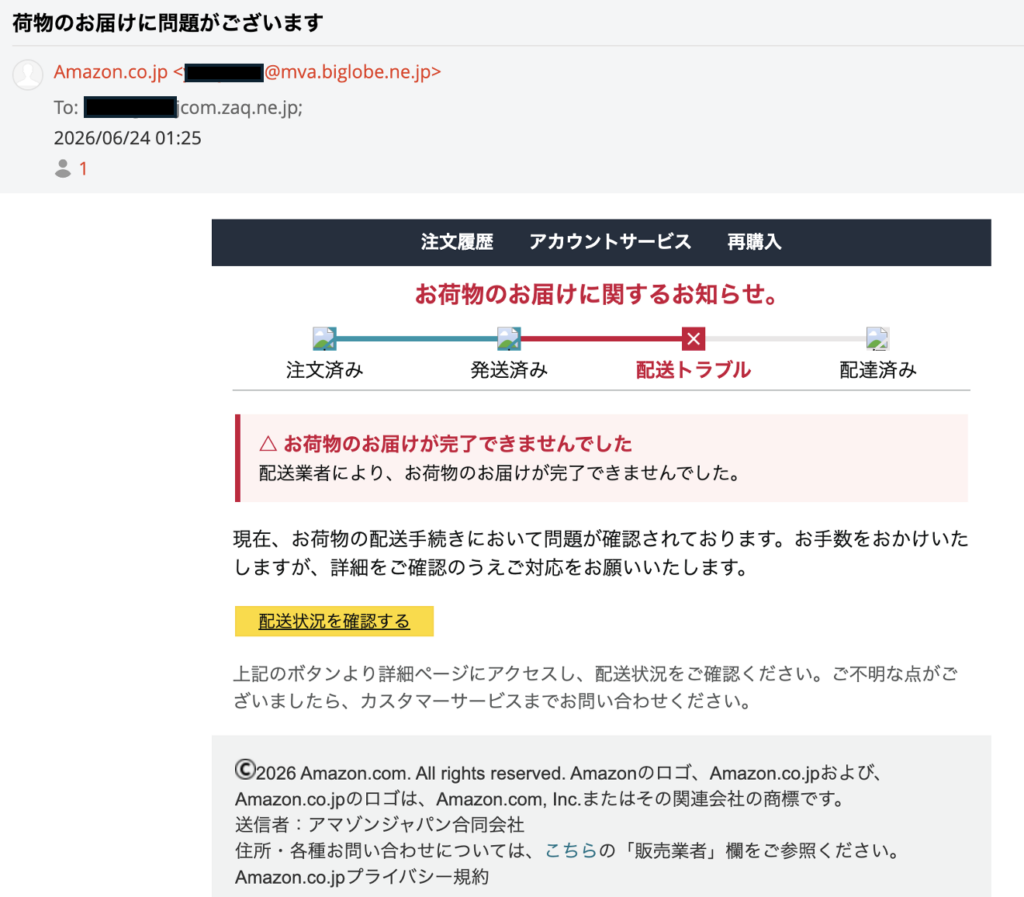Open the 注文履歴 menu item
The width and height of the screenshot is (1024, 897).
pos(457,242)
